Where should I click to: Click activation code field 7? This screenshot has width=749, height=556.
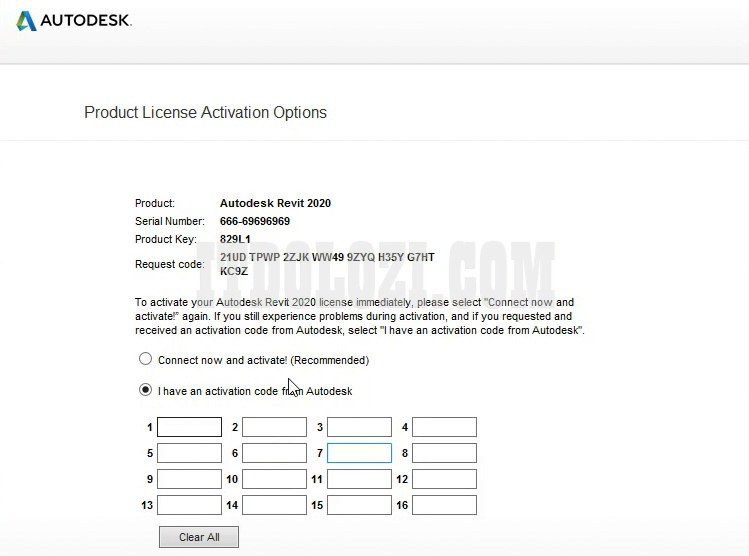pos(359,453)
